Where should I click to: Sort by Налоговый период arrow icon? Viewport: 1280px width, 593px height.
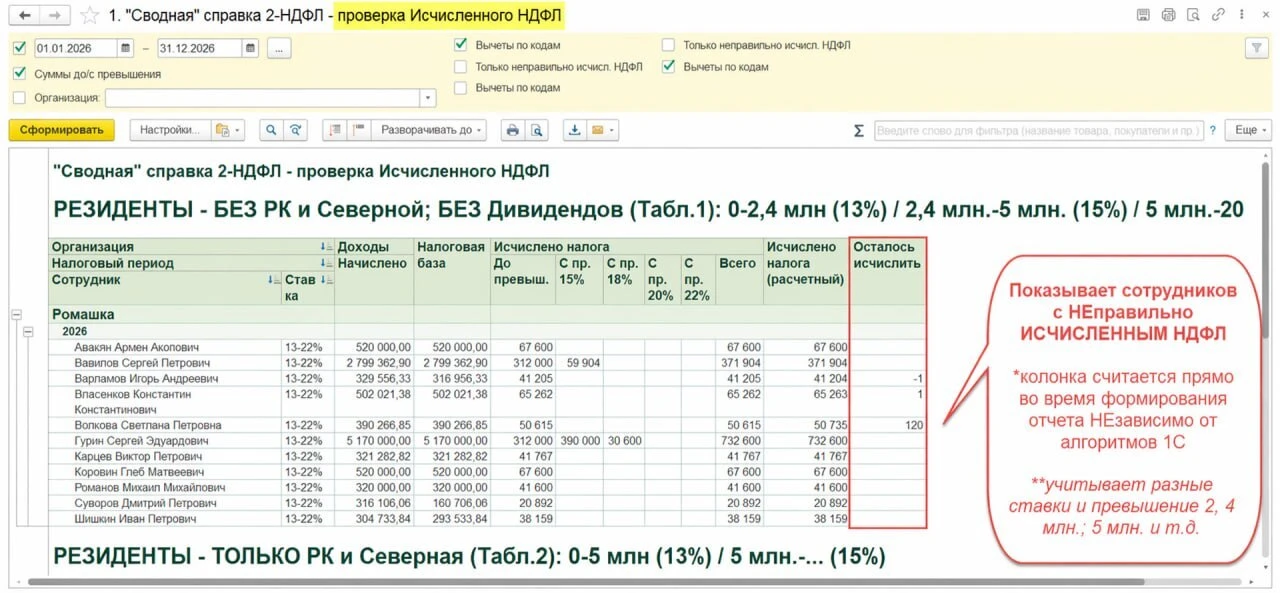coord(326,263)
